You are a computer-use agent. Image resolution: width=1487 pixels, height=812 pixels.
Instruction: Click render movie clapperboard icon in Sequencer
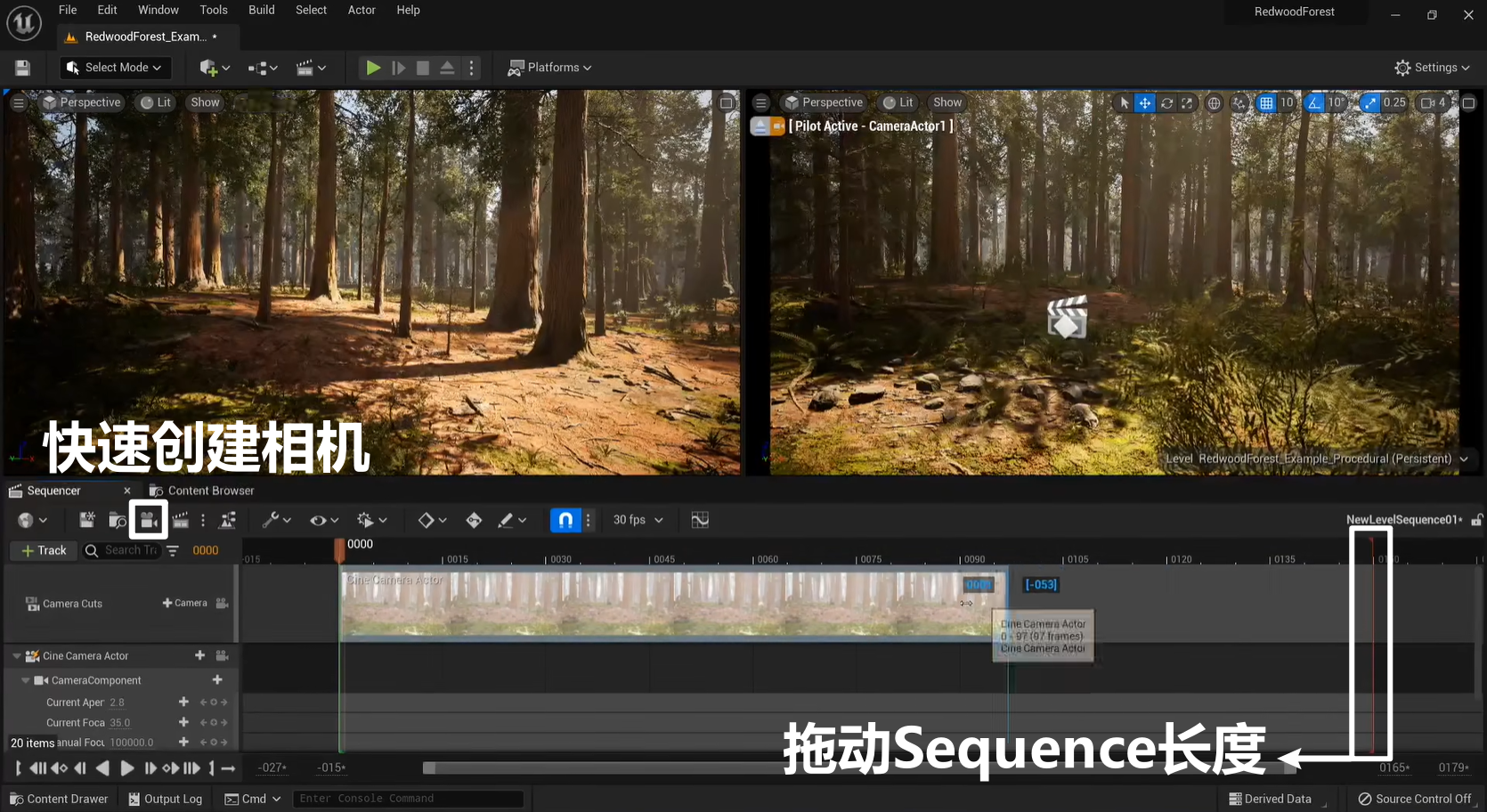tap(181, 520)
